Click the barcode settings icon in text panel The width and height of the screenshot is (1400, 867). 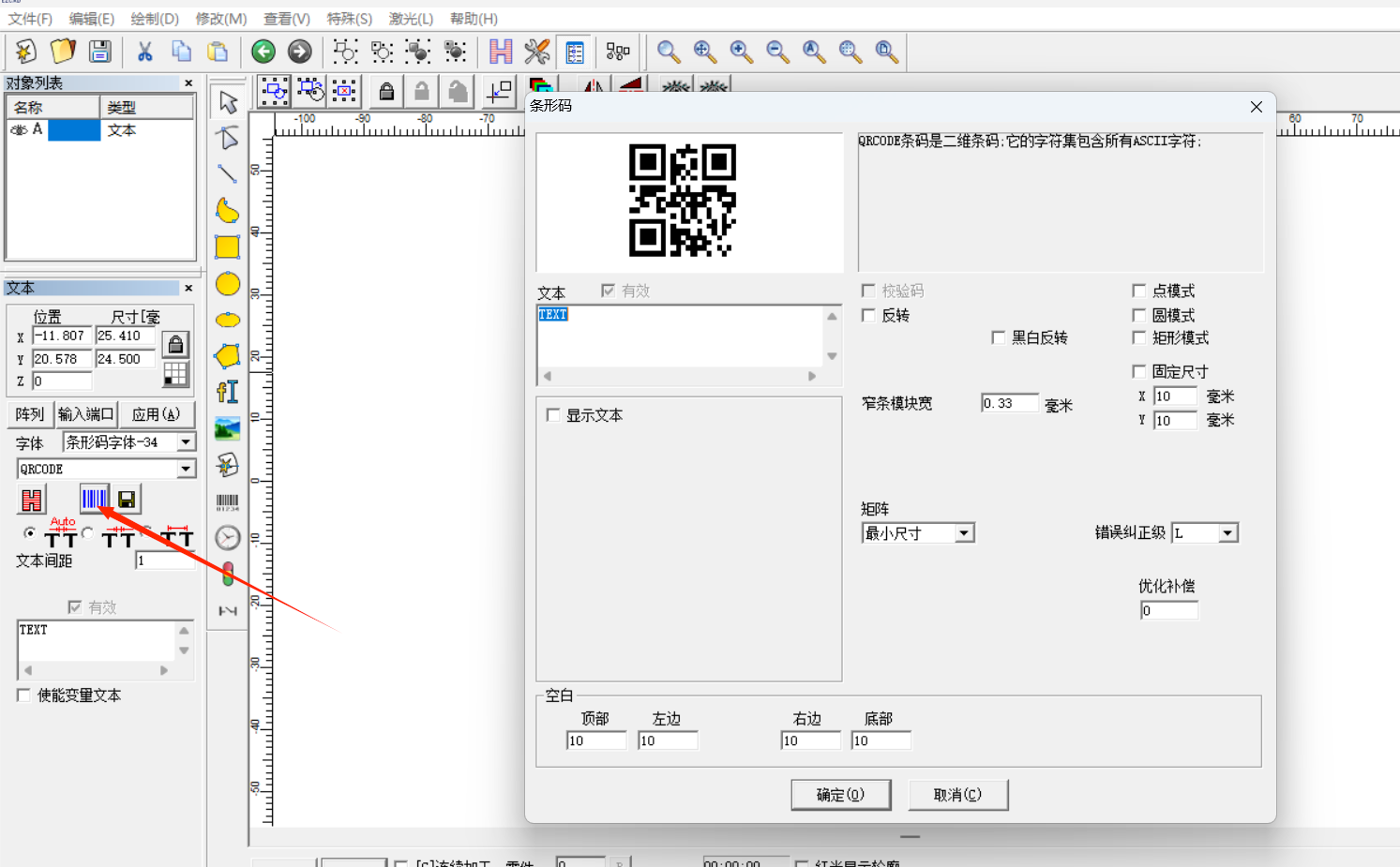click(94, 499)
